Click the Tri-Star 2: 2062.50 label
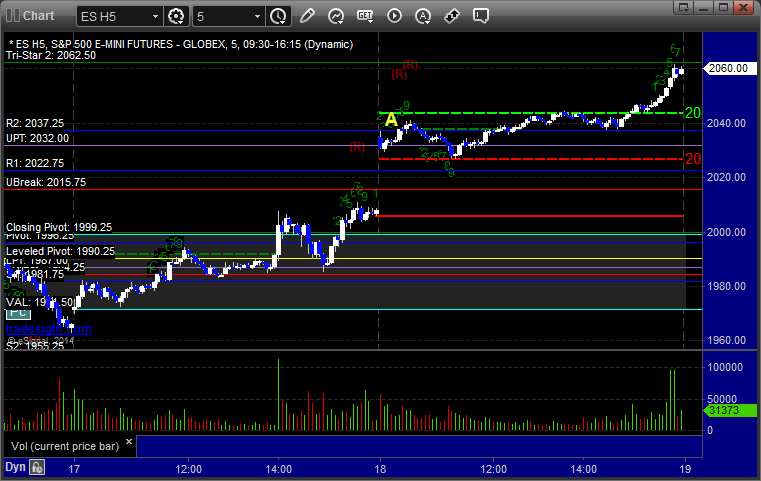This screenshot has width=761, height=481. [x=51, y=55]
